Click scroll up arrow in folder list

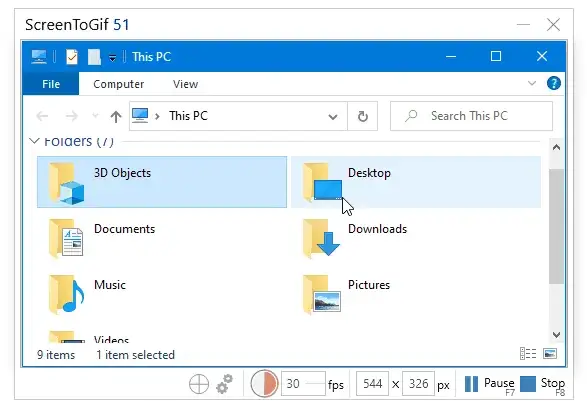point(556,147)
